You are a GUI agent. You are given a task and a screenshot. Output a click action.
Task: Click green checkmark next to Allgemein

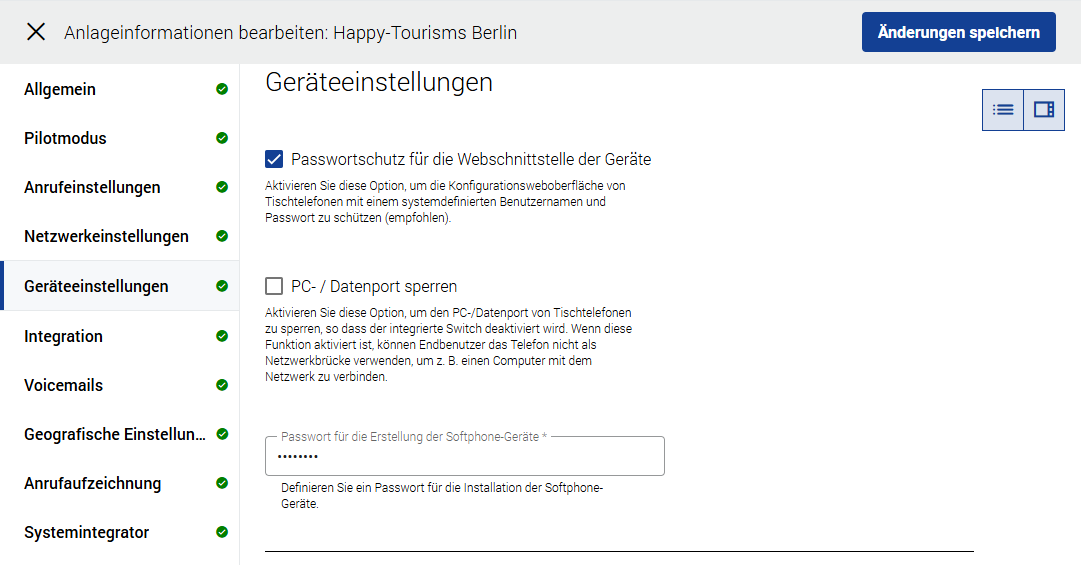point(222,89)
